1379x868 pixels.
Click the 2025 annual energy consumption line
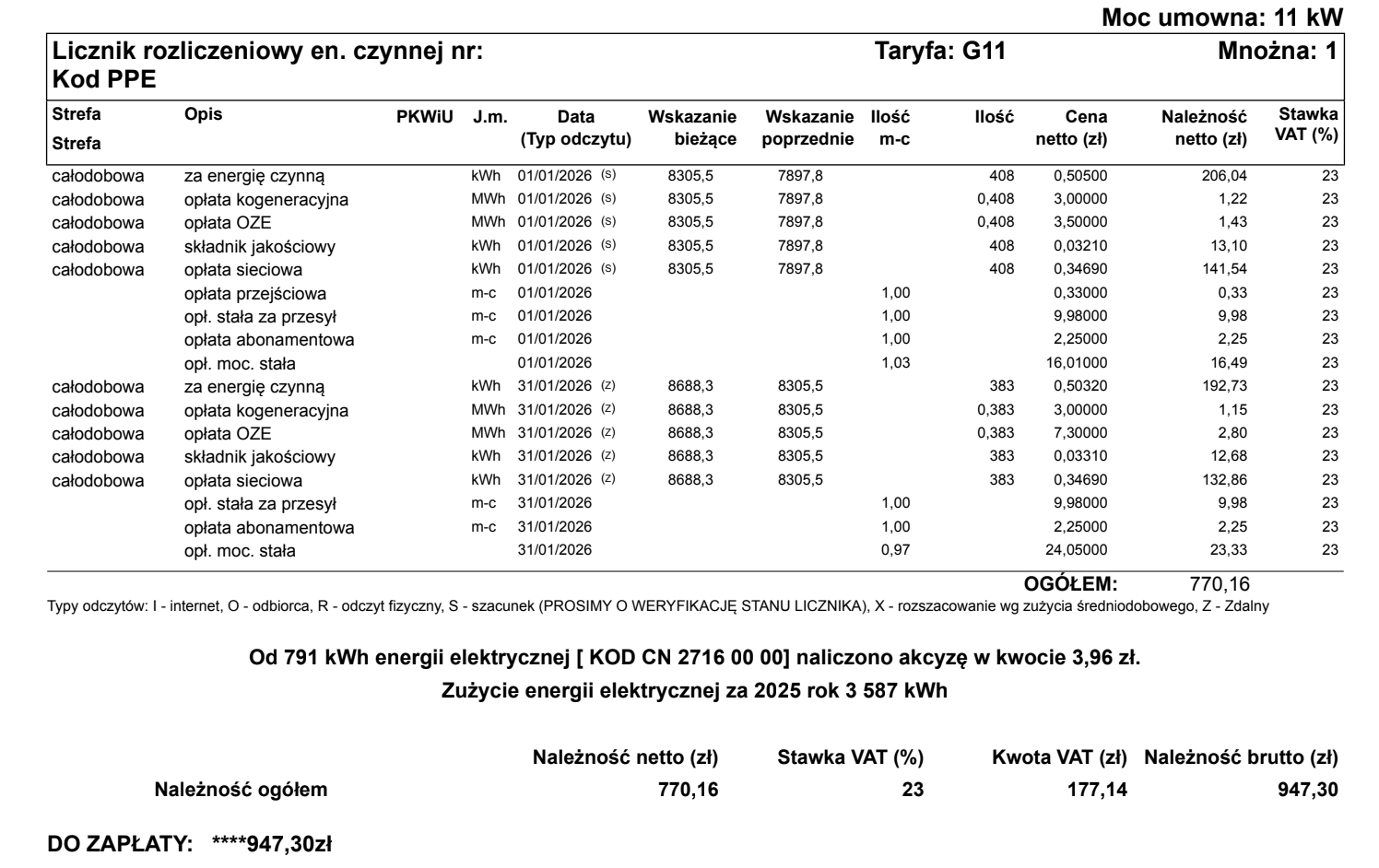pos(694,690)
